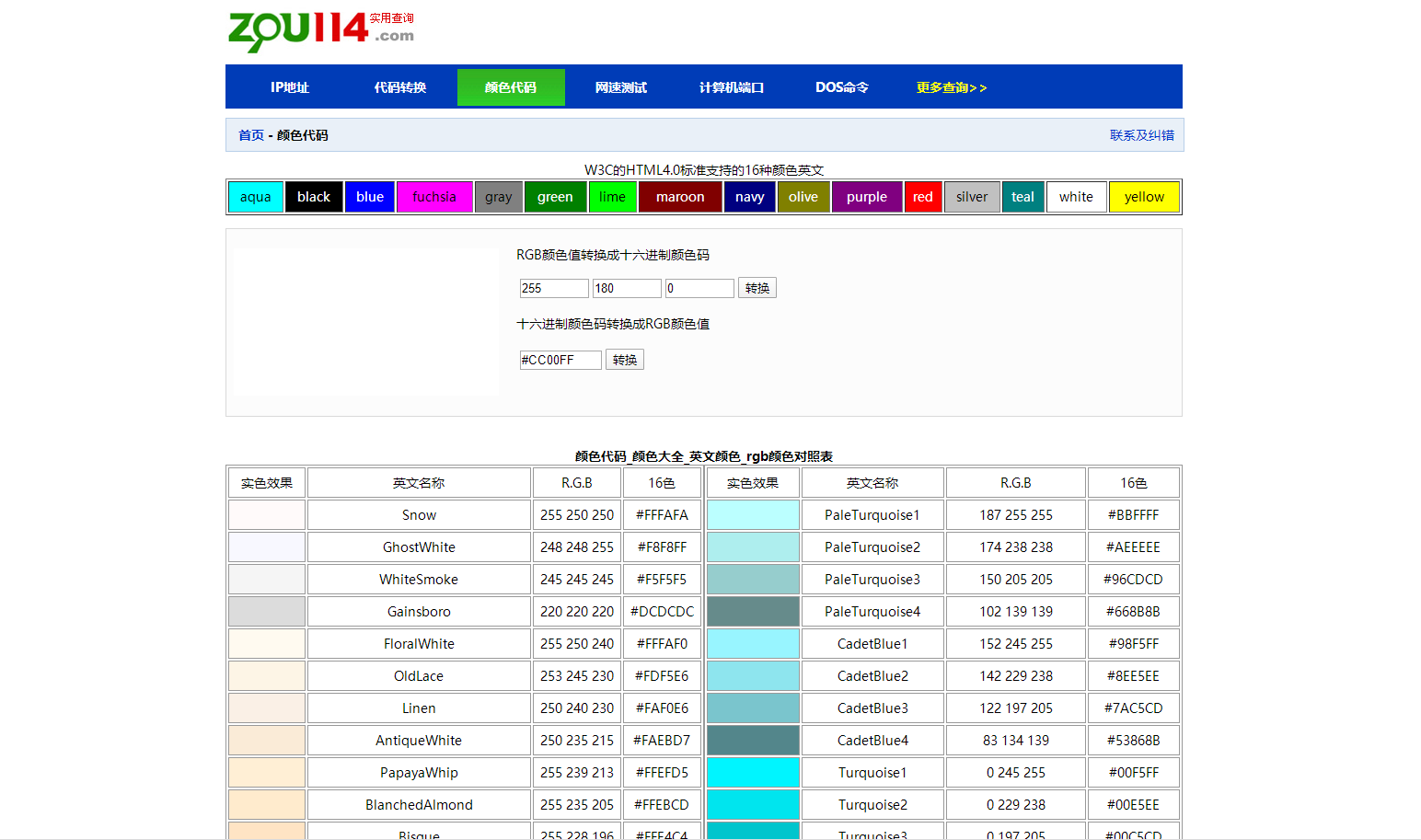
Task: Click the WhiteSmoke name cell
Action: click(419, 580)
